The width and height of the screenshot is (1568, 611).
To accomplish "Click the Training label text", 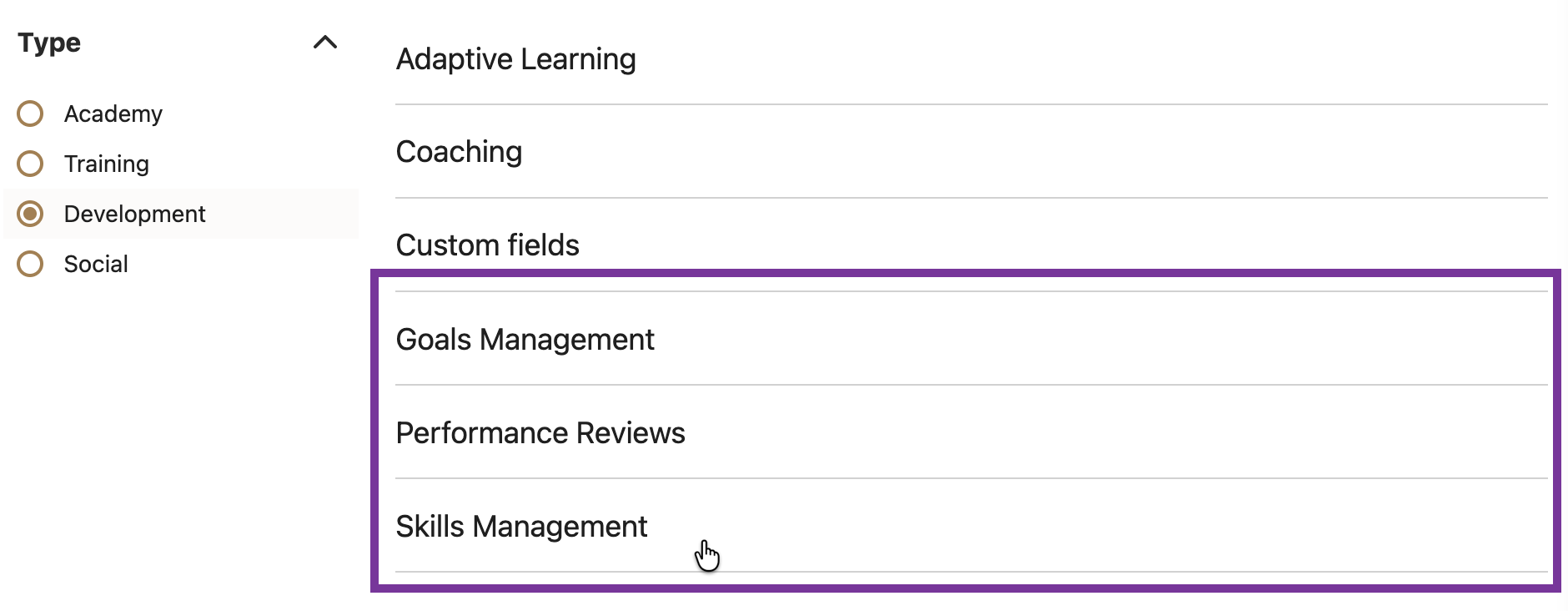I will 106,164.
